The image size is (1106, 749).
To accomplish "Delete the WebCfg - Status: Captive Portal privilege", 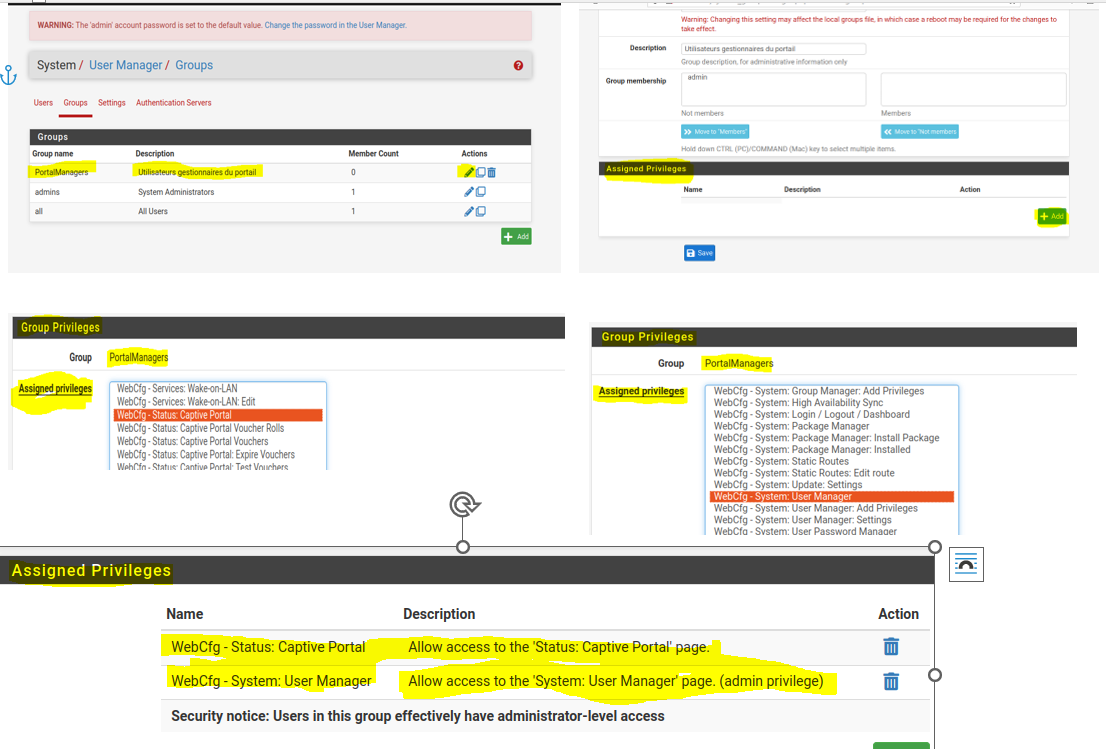I will pyautogui.click(x=890, y=646).
